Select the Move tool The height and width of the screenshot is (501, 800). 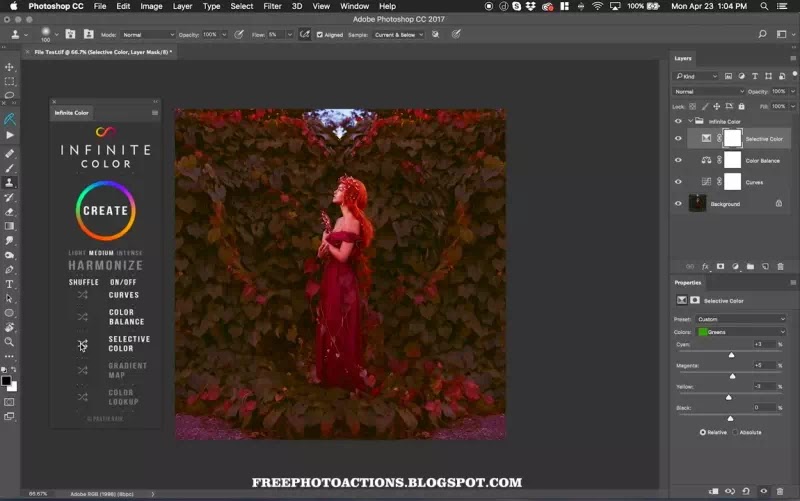(9, 67)
